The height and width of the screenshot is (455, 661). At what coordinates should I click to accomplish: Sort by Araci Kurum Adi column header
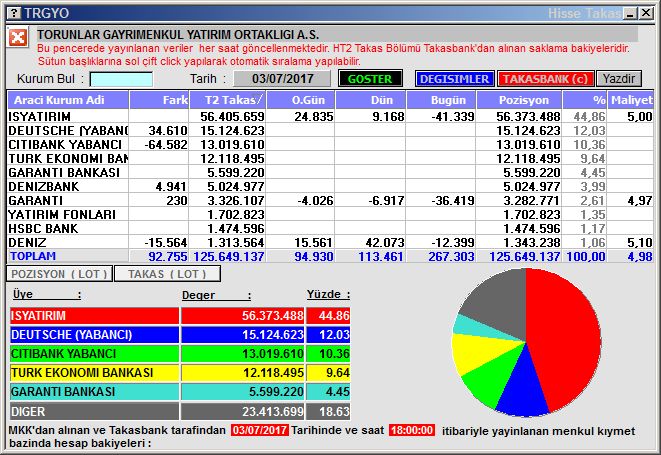click(68, 100)
